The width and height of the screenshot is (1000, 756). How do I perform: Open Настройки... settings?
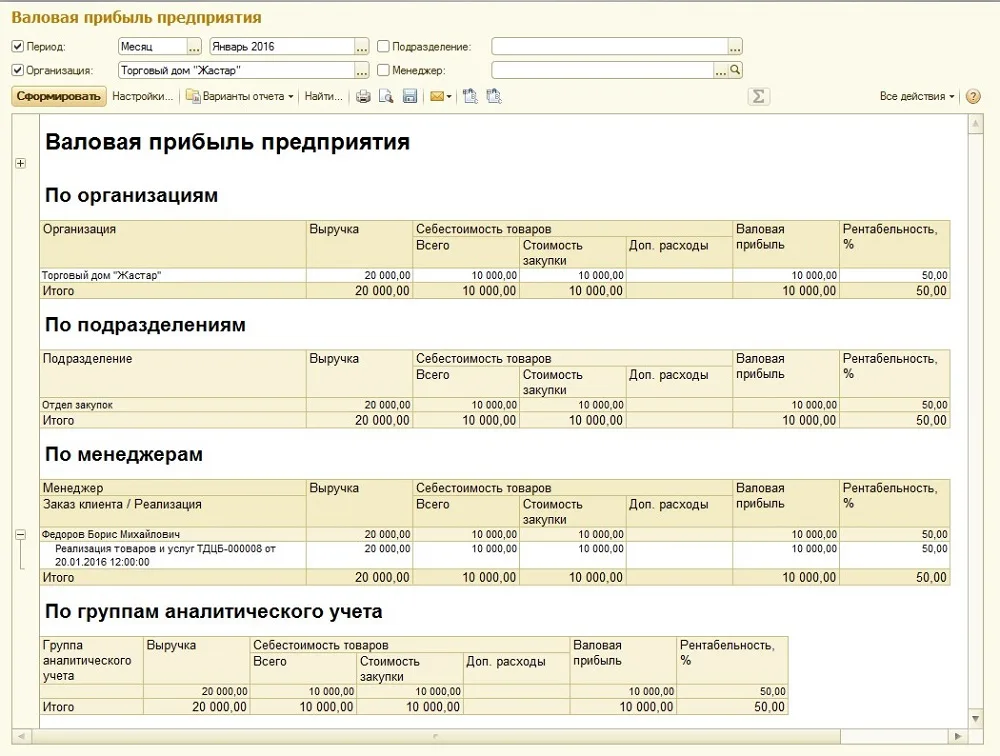click(143, 96)
